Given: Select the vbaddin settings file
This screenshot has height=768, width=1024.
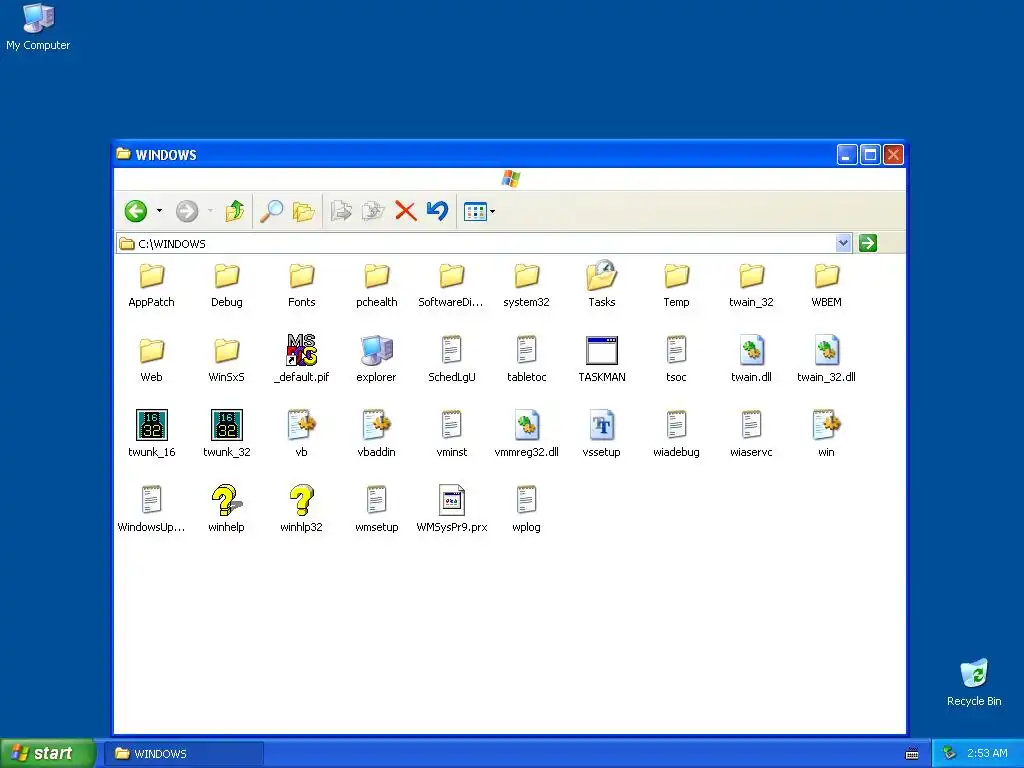Looking at the screenshot, I should tap(377, 434).
